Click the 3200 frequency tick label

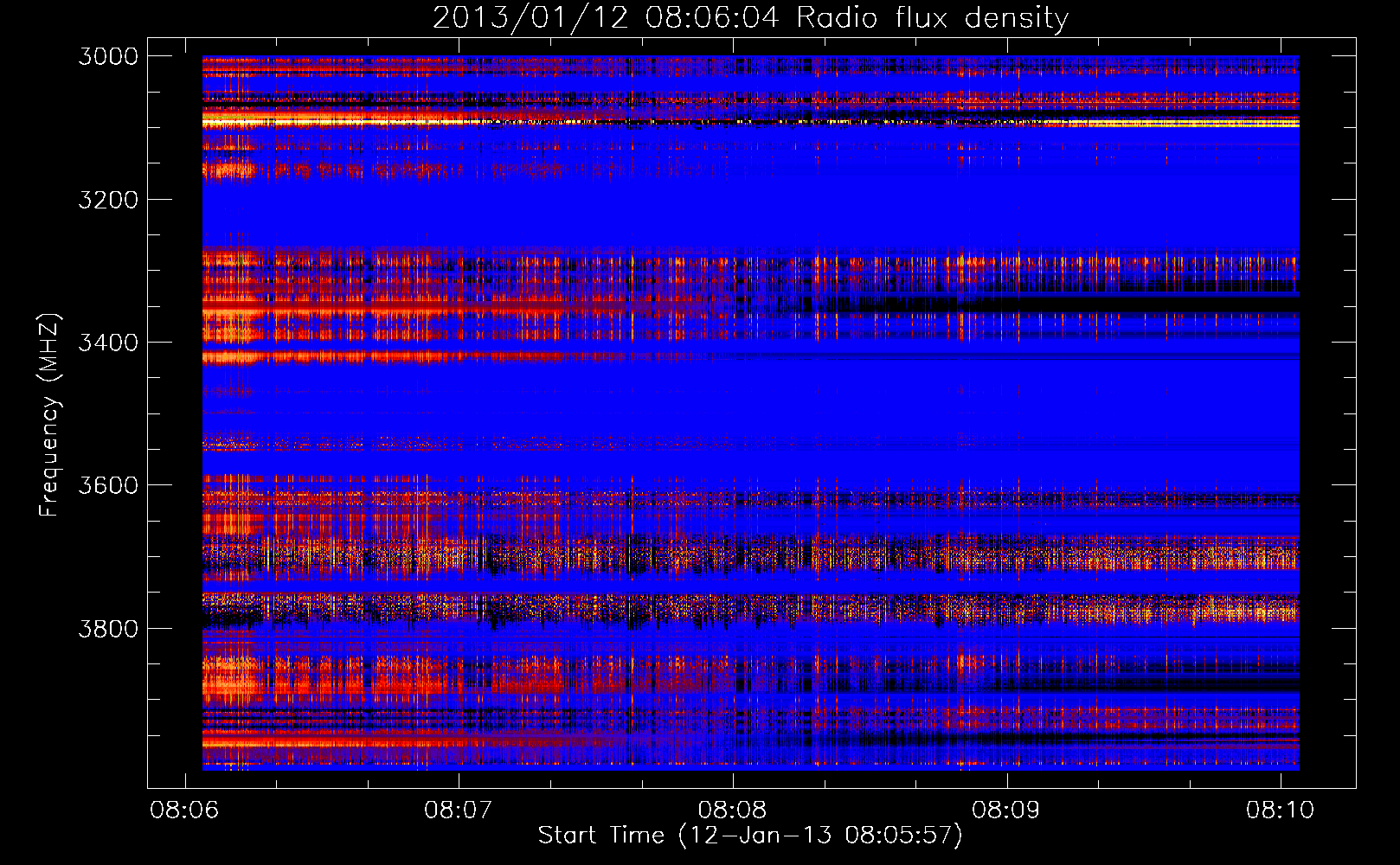pos(108,200)
